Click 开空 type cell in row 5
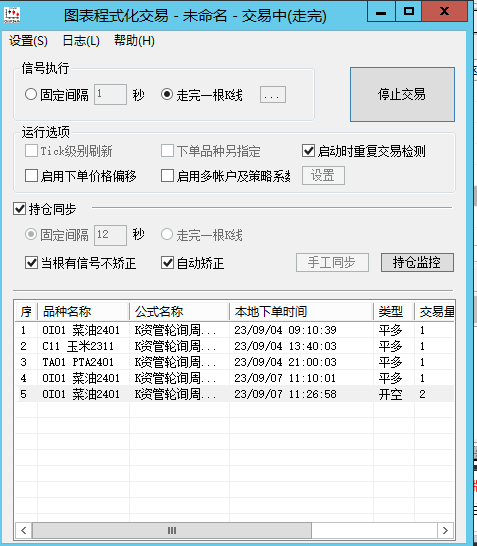 click(x=390, y=394)
